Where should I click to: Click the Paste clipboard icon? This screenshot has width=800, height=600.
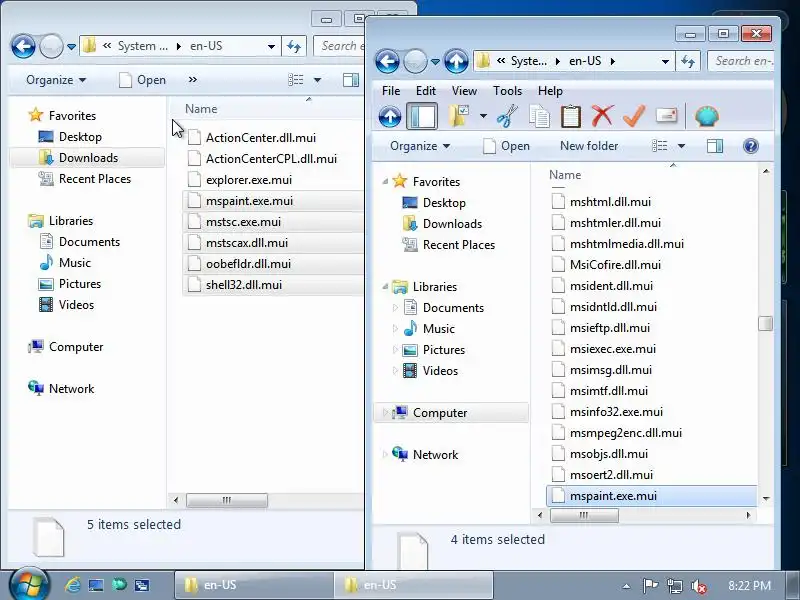click(571, 116)
